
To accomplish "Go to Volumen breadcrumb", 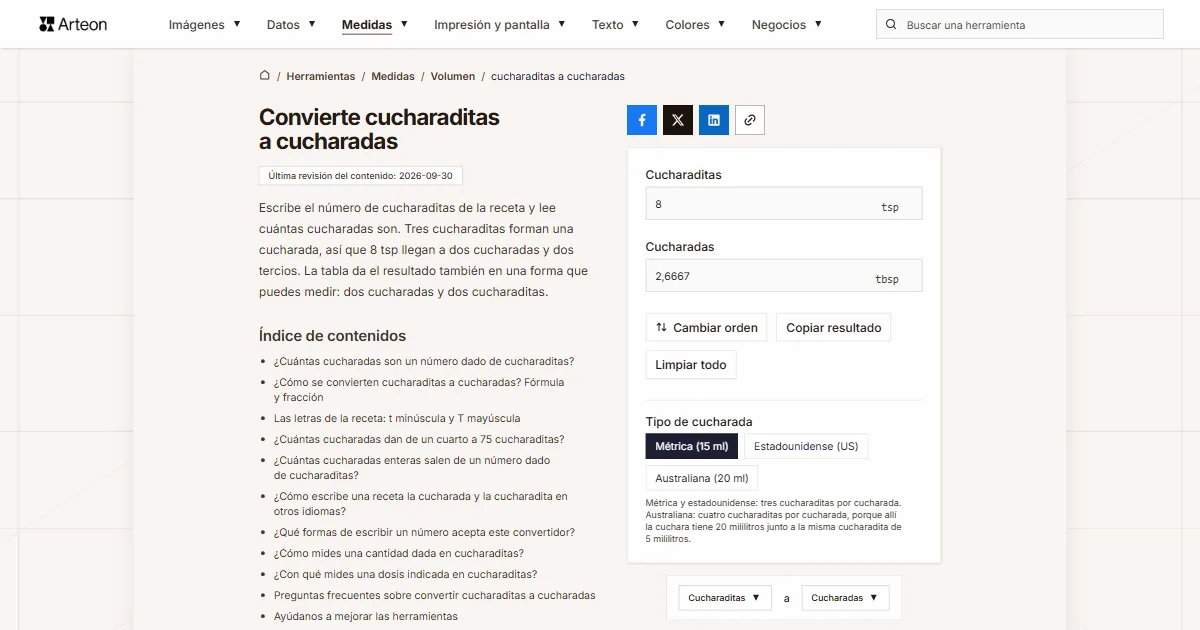I will [x=453, y=76].
